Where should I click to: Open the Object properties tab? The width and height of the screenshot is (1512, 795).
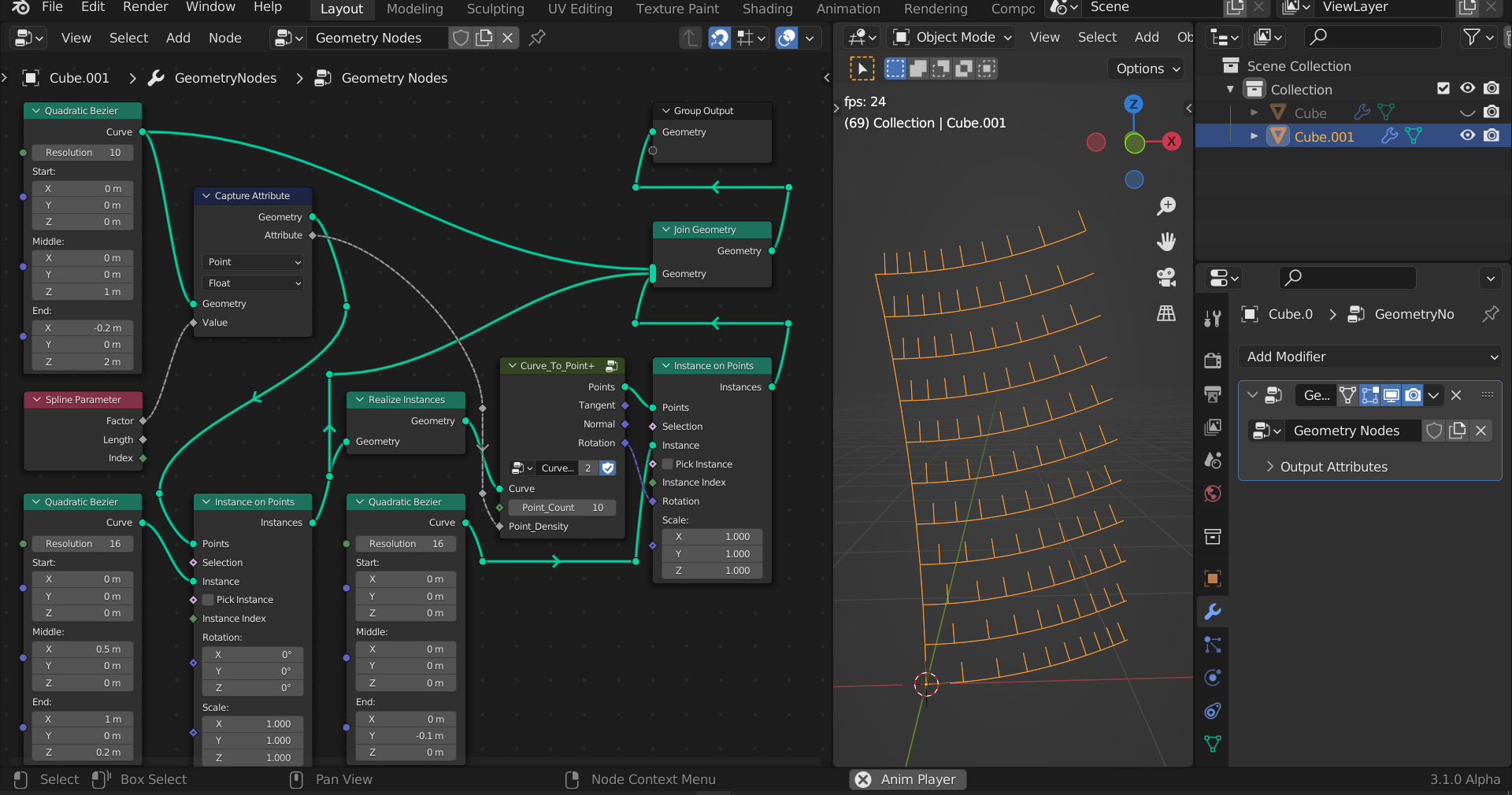pos(1213,579)
